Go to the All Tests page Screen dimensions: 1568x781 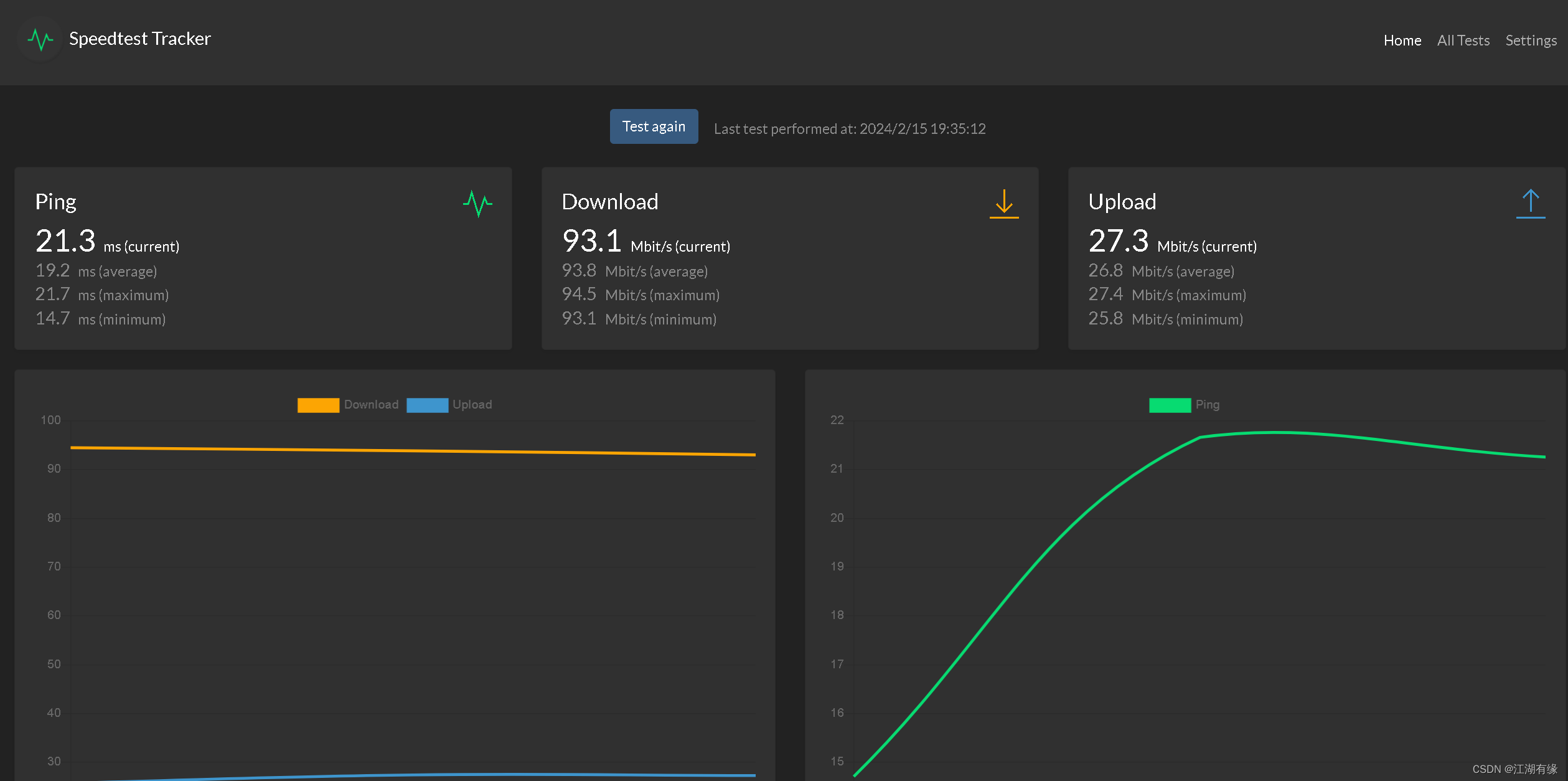pos(1463,40)
